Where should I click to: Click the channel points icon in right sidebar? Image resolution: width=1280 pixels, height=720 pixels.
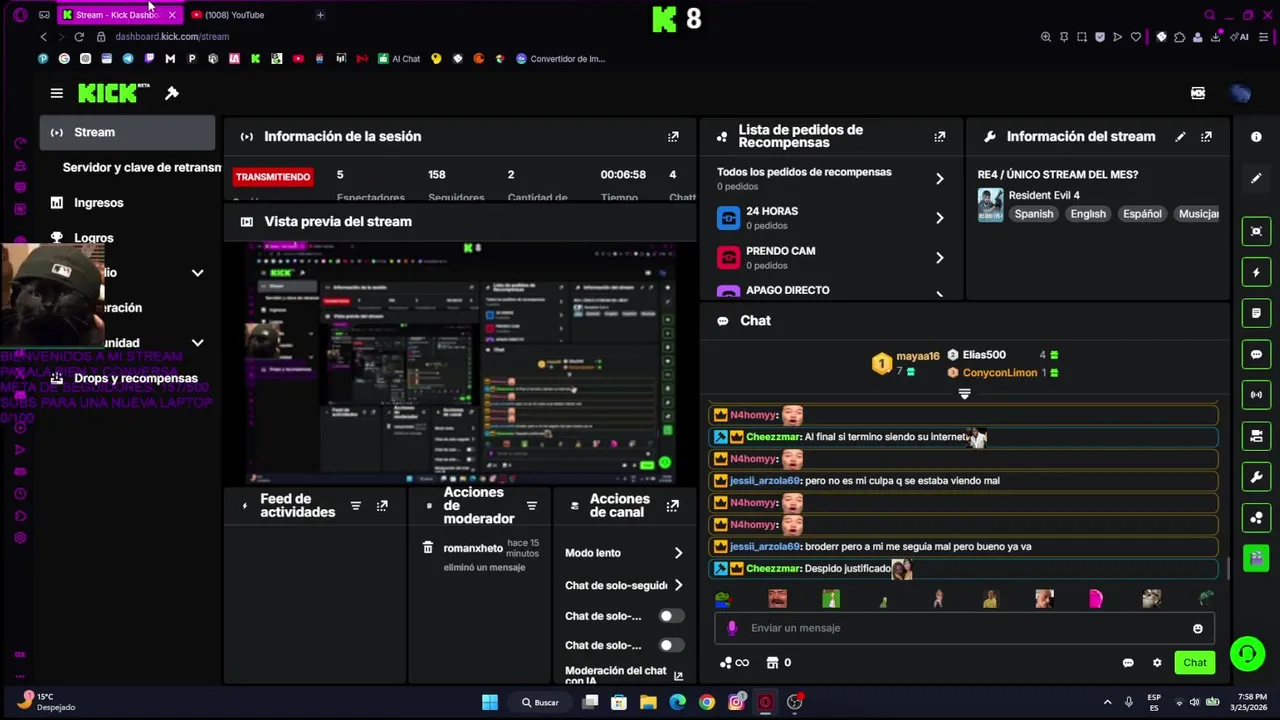point(1257,518)
